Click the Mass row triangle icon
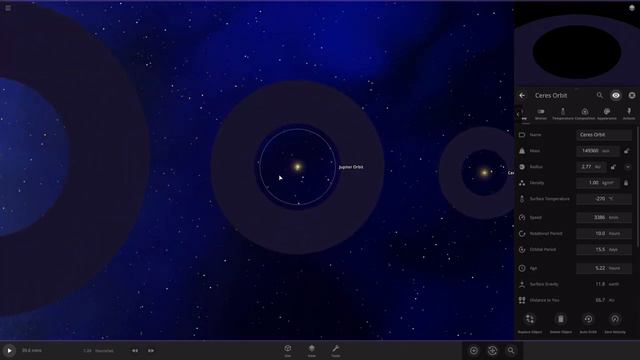 (522, 151)
